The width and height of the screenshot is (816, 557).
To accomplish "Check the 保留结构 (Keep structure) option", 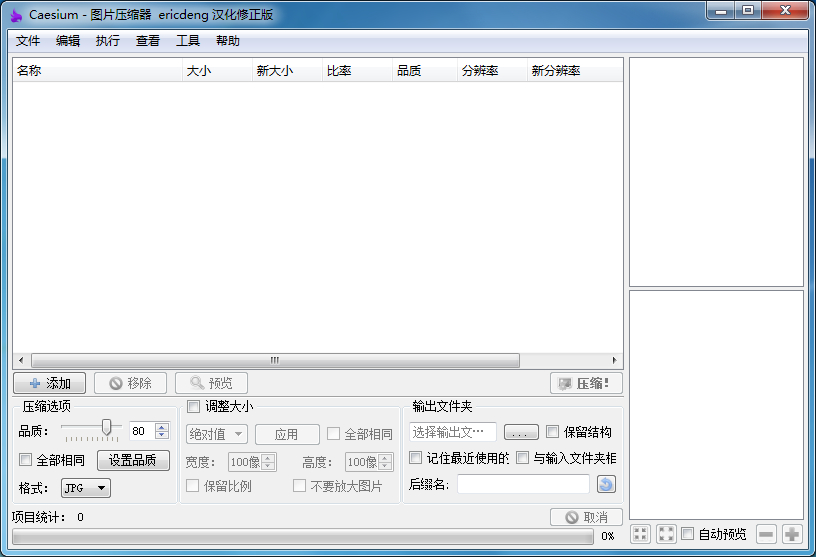I will click(x=553, y=432).
